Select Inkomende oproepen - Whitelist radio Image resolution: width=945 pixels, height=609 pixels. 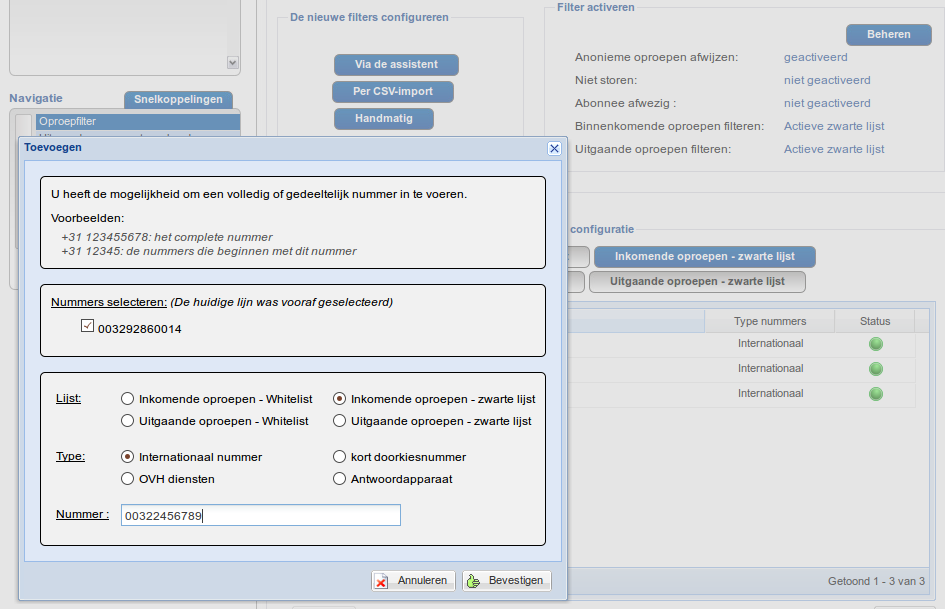point(127,399)
